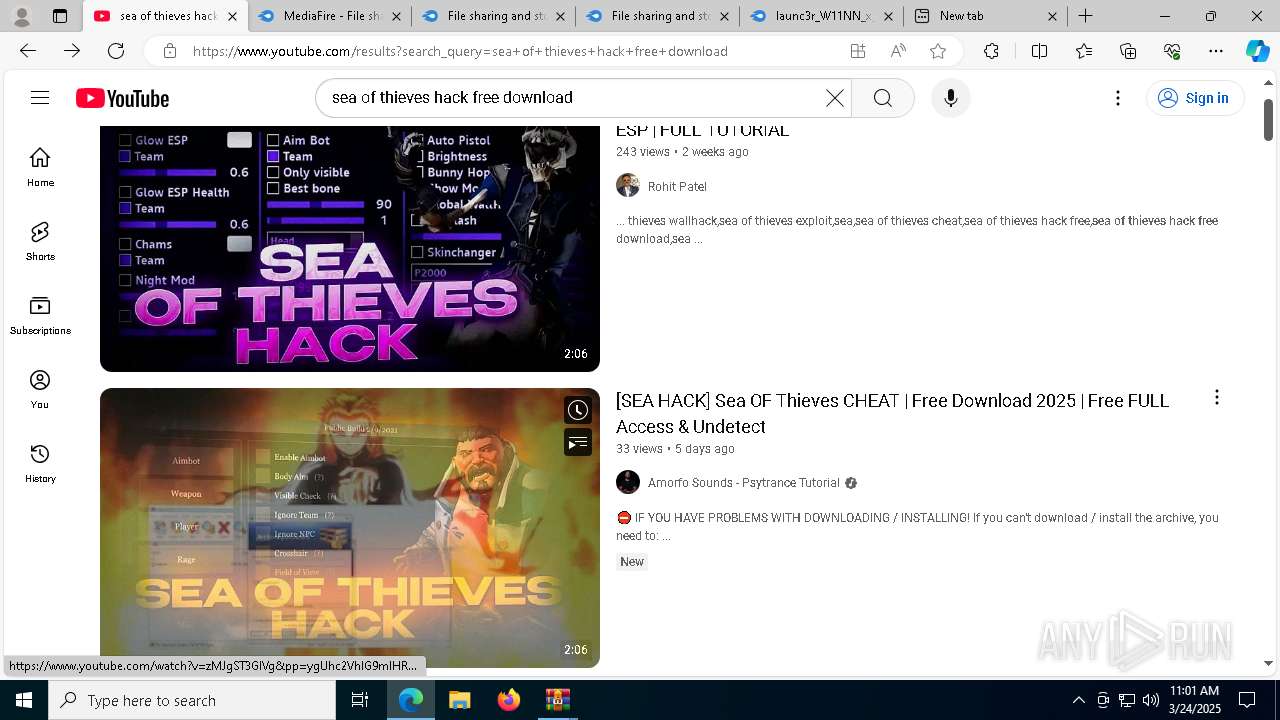Open Home in the sidebar

40,167
